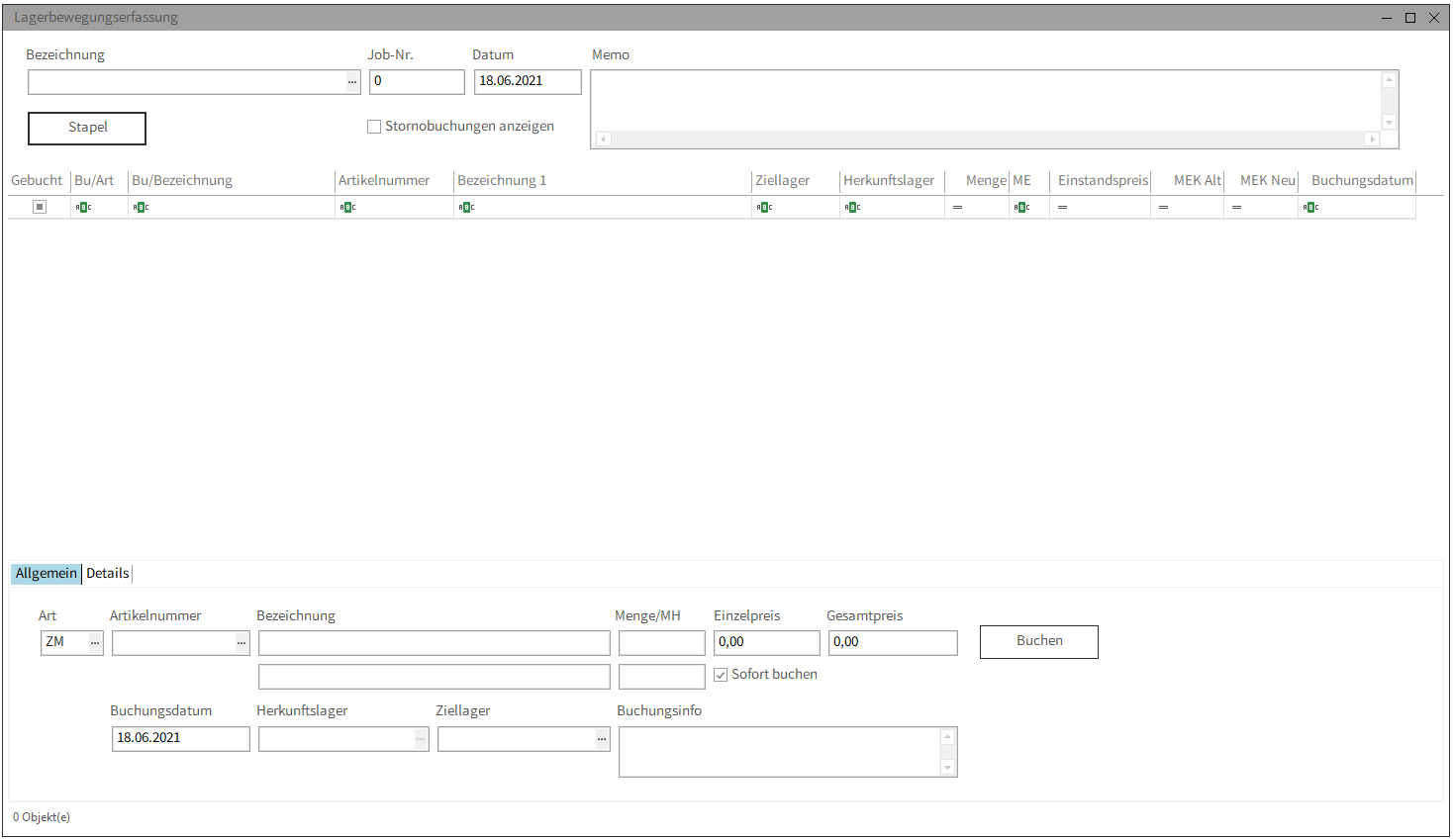Screen dimensions: 1453x840
Task: Click the Memo scrollbar up arrow
Action: [x=1389, y=80]
